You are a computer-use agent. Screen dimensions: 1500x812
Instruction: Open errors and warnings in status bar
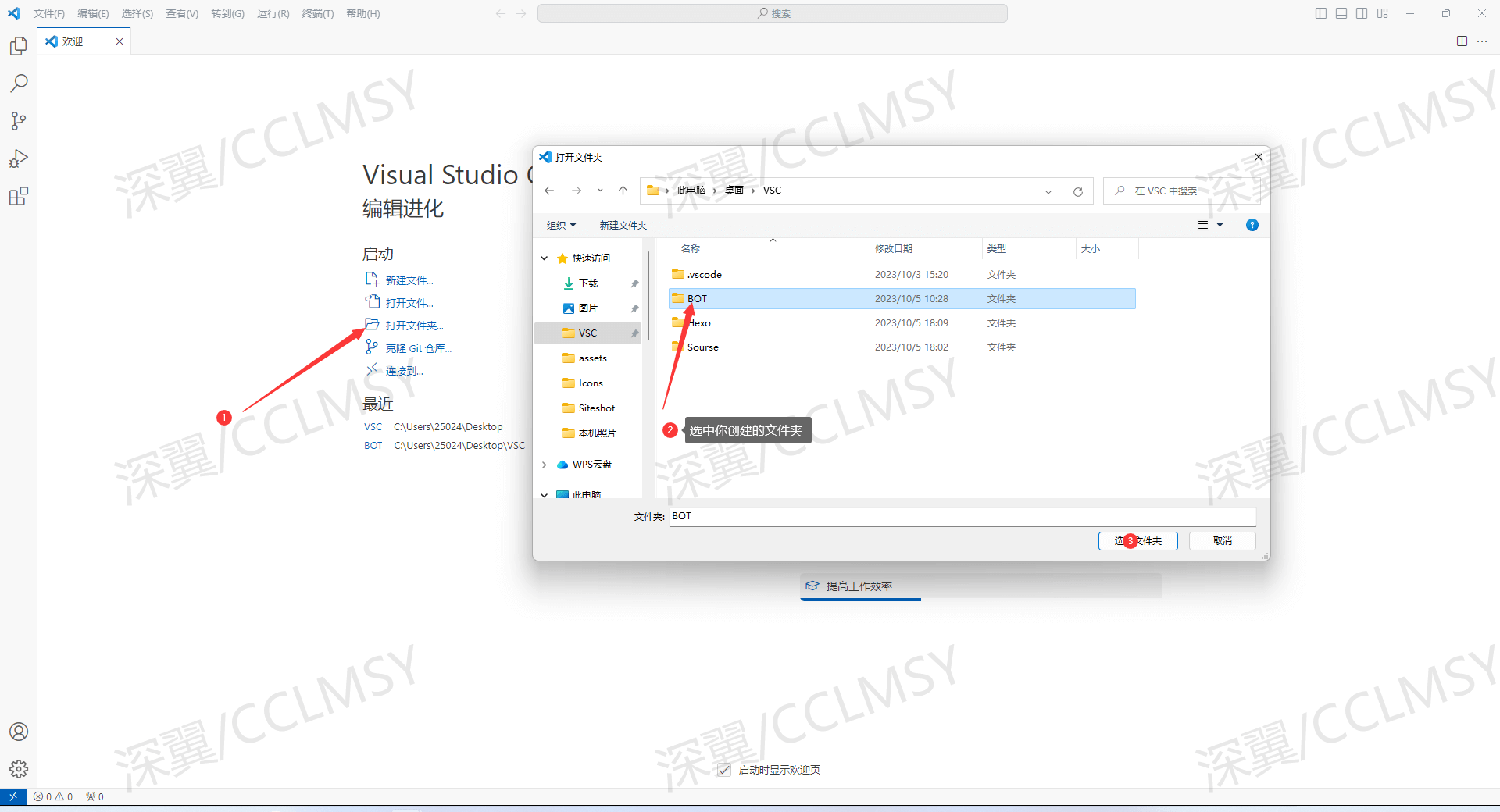click(x=53, y=796)
